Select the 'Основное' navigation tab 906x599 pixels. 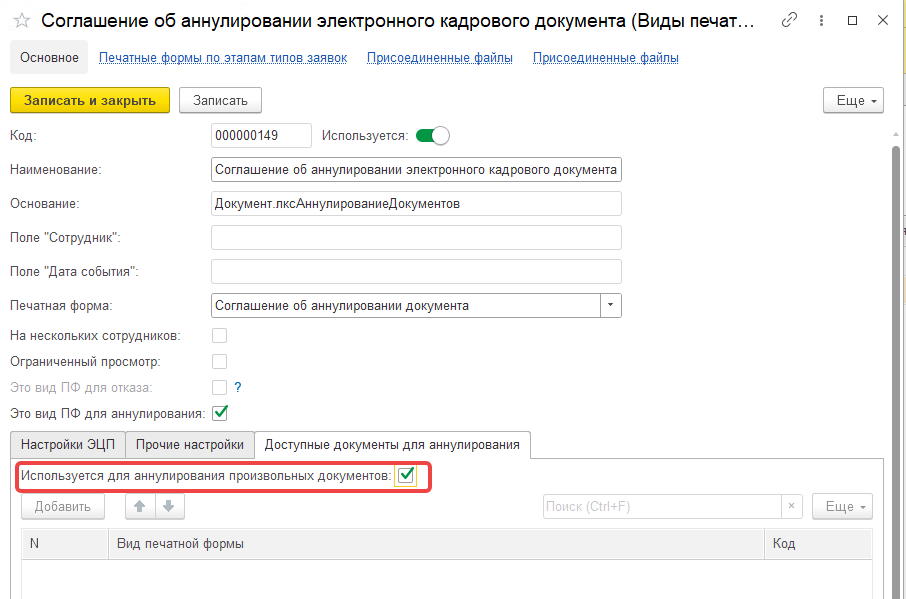49,58
